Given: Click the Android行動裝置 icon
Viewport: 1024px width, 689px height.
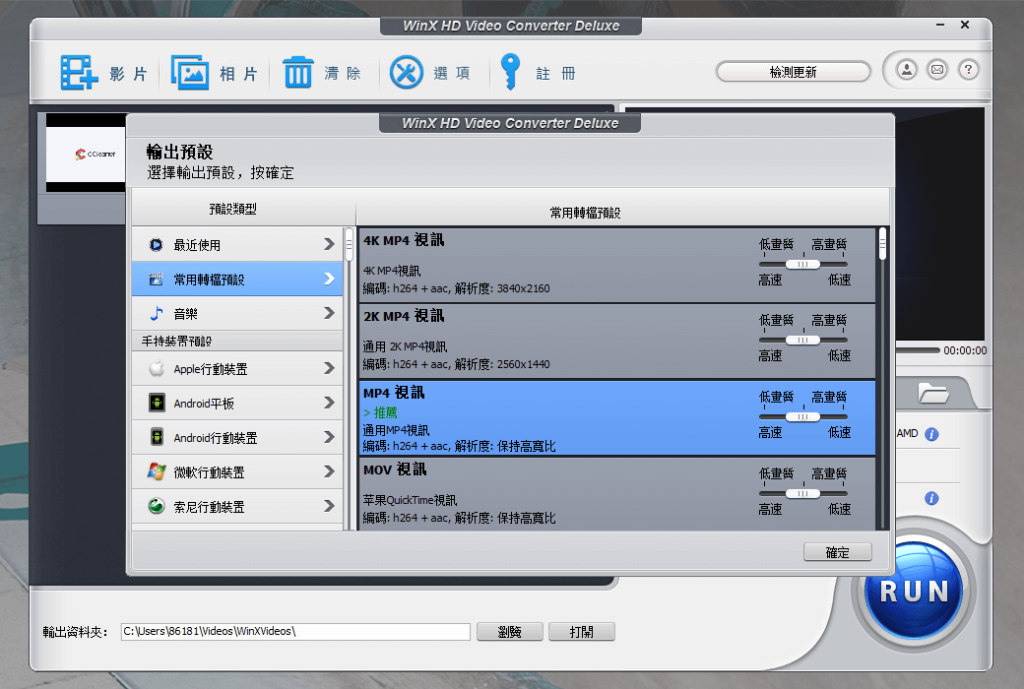Looking at the screenshot, I should click(157, 437).
